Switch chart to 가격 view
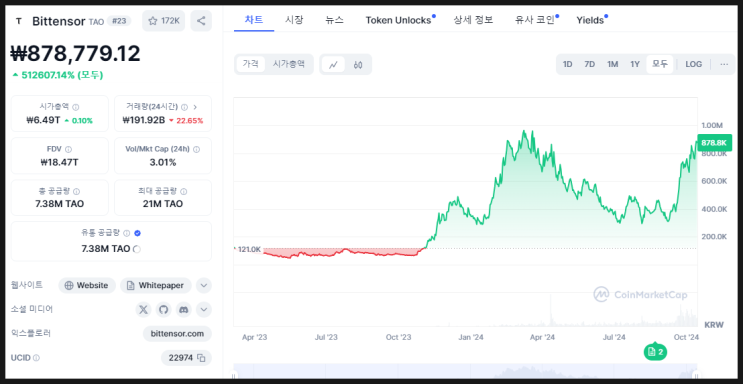 pos(251,64)
